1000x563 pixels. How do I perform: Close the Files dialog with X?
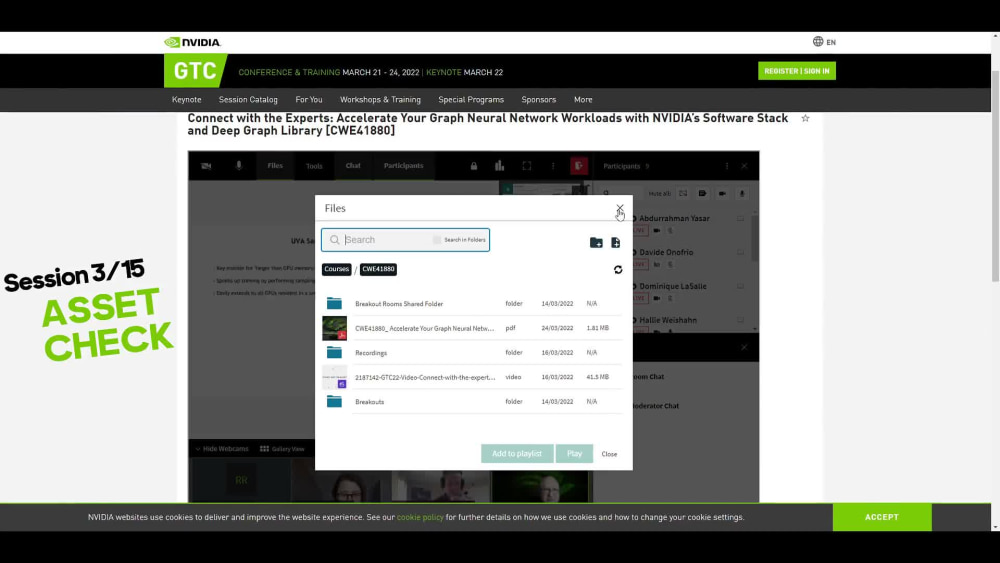[x=619, y=208]
